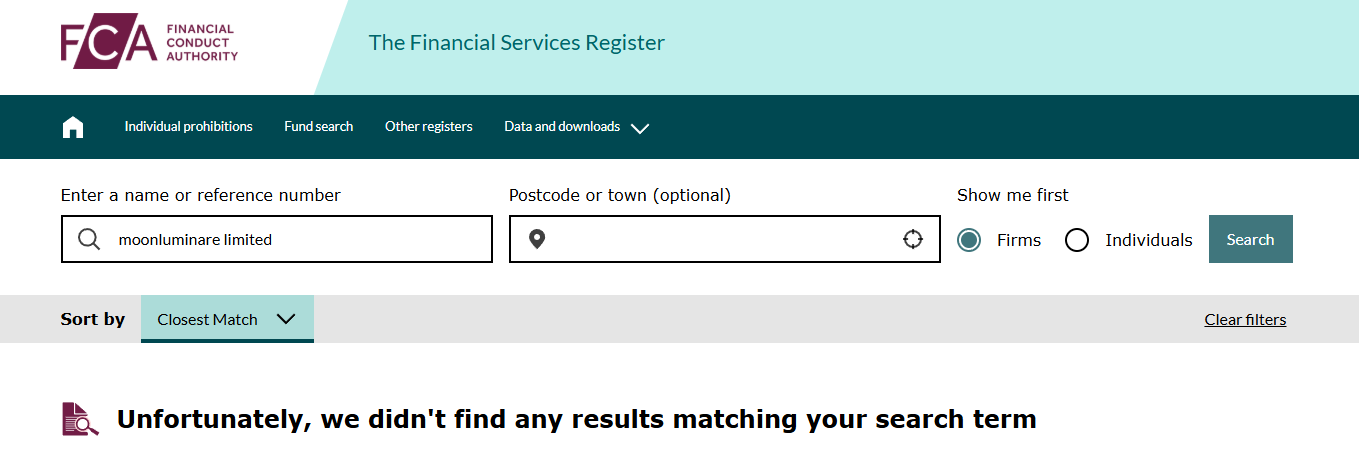The width and height of the screenshot is (1359, 468).
Task: Click the location pin icon
Action: pyautogui.click(x=537, y=239)
